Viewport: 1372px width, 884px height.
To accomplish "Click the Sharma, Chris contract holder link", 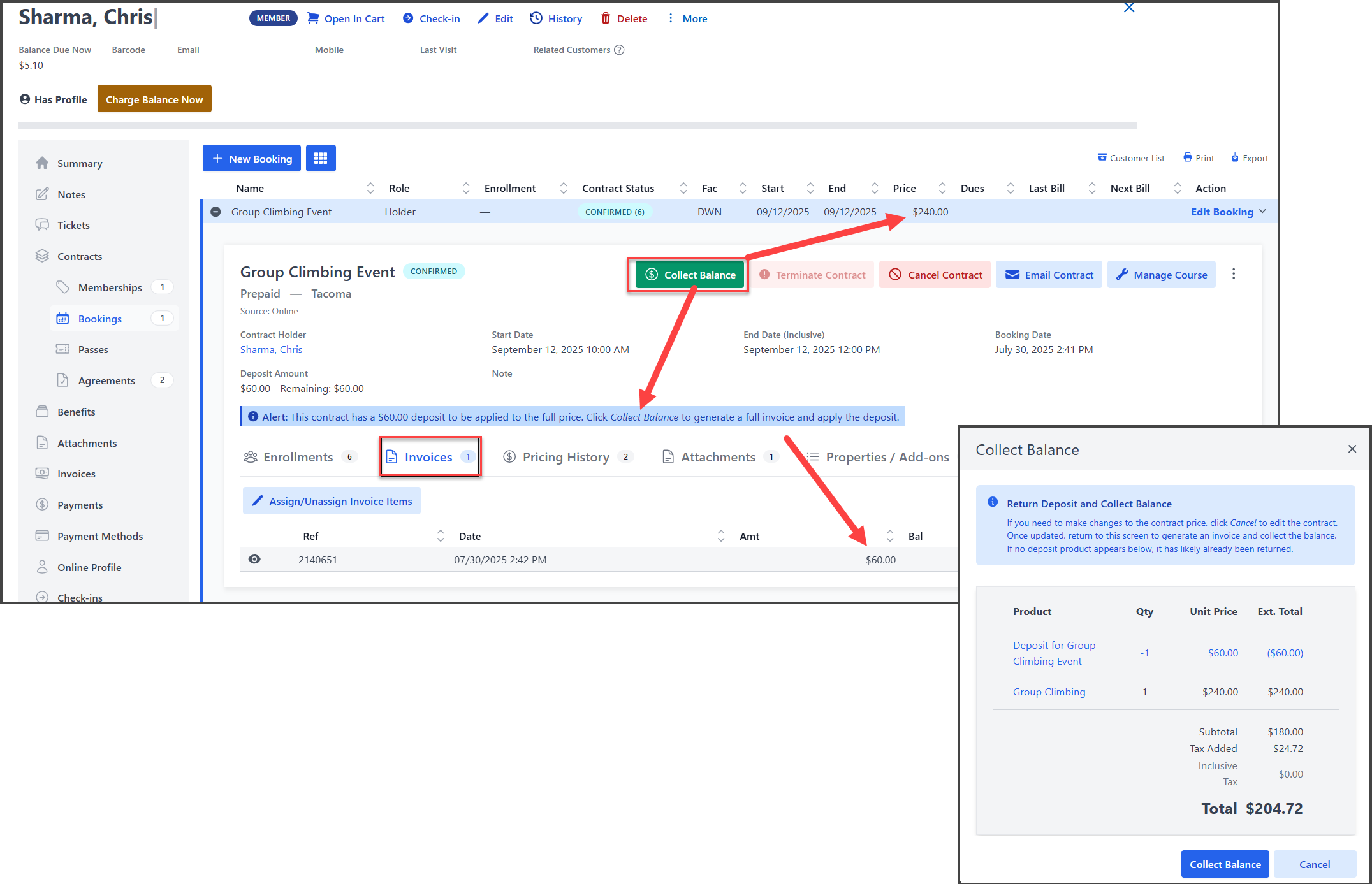I will point(271,349).
